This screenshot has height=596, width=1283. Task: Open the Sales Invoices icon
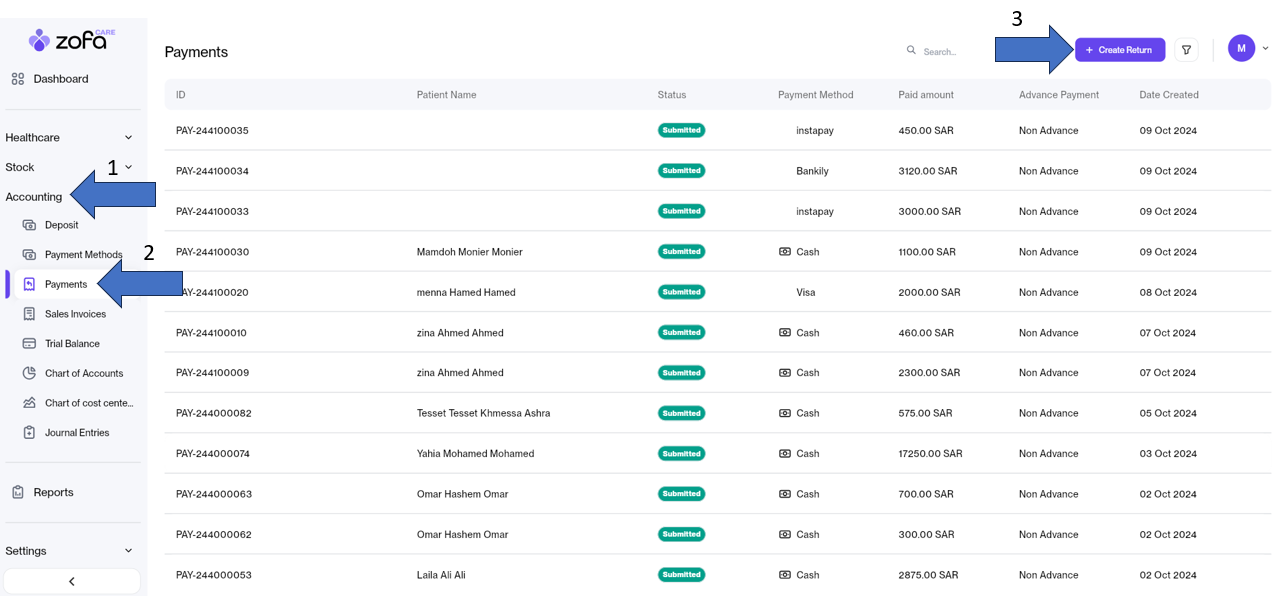[29, 314]
